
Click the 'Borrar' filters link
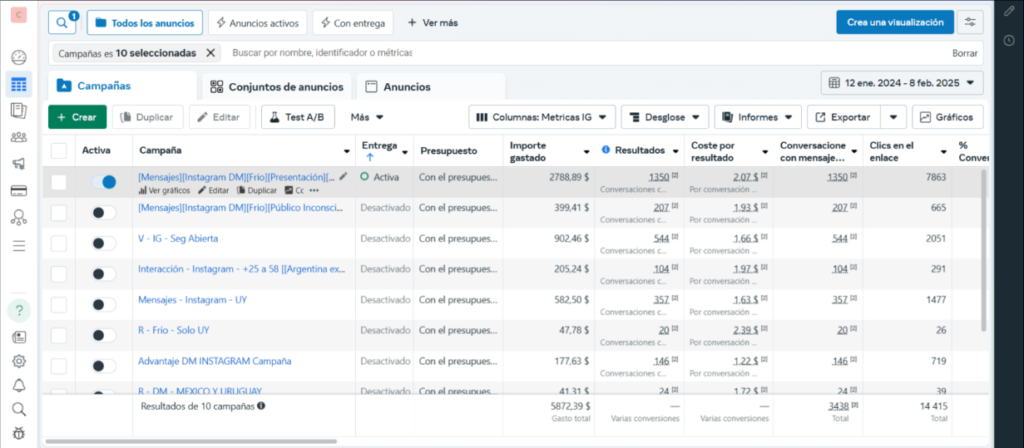click(965, 54)
